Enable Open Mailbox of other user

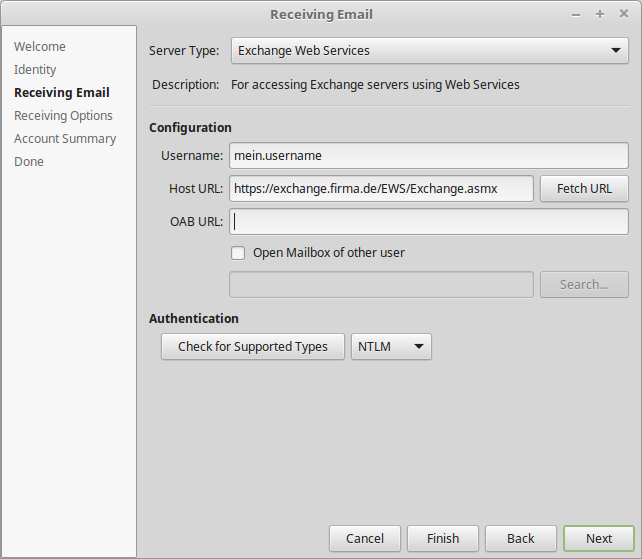(238, 253)
